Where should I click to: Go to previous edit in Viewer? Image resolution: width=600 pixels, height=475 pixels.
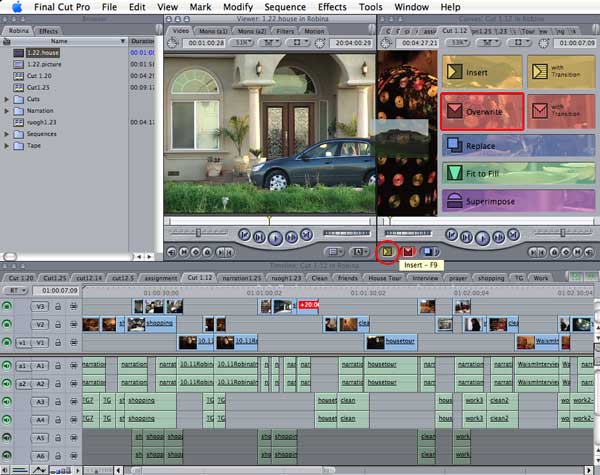point(244,235)
